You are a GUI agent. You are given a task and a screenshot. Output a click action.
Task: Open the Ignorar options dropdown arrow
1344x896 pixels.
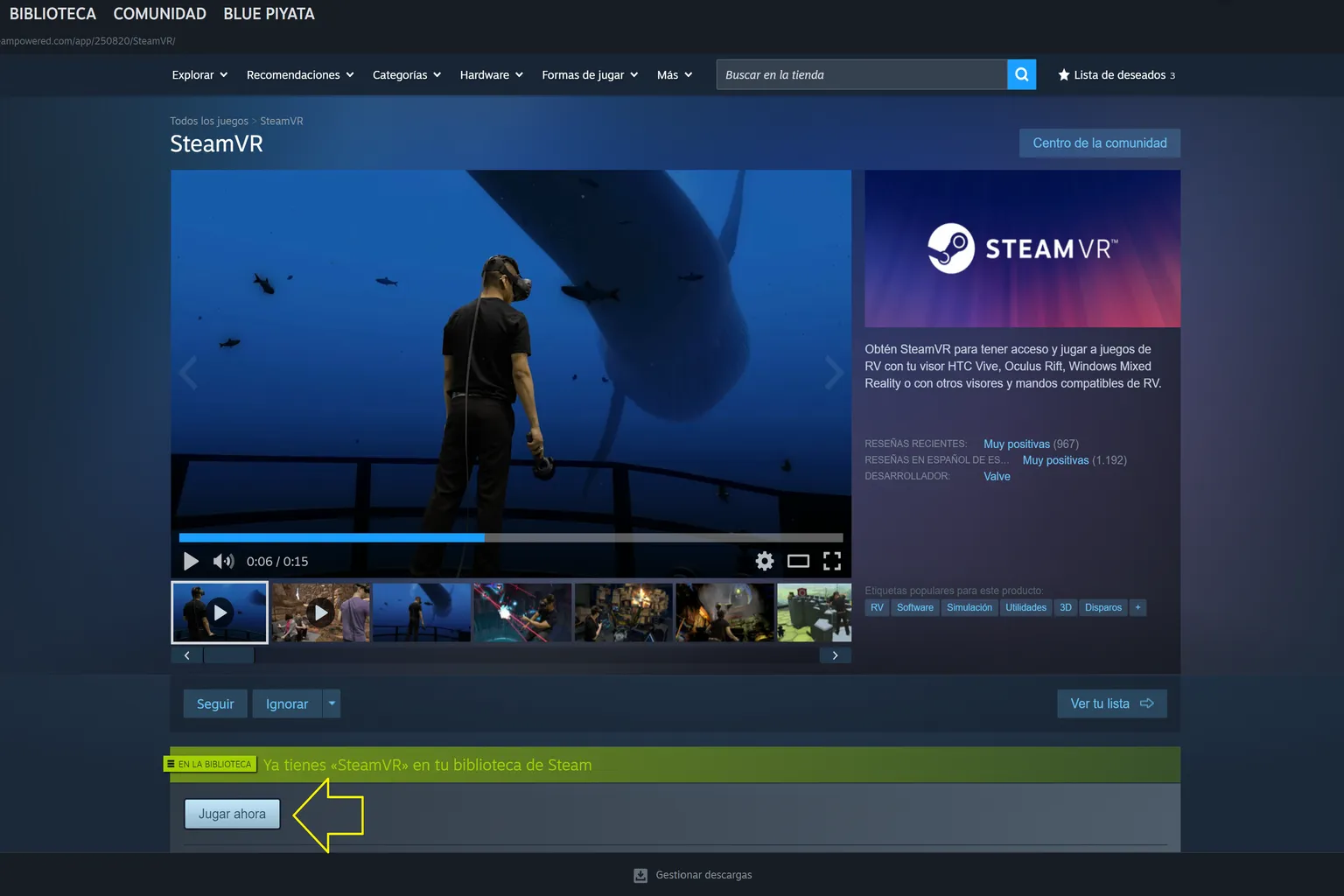coord(332,703)
